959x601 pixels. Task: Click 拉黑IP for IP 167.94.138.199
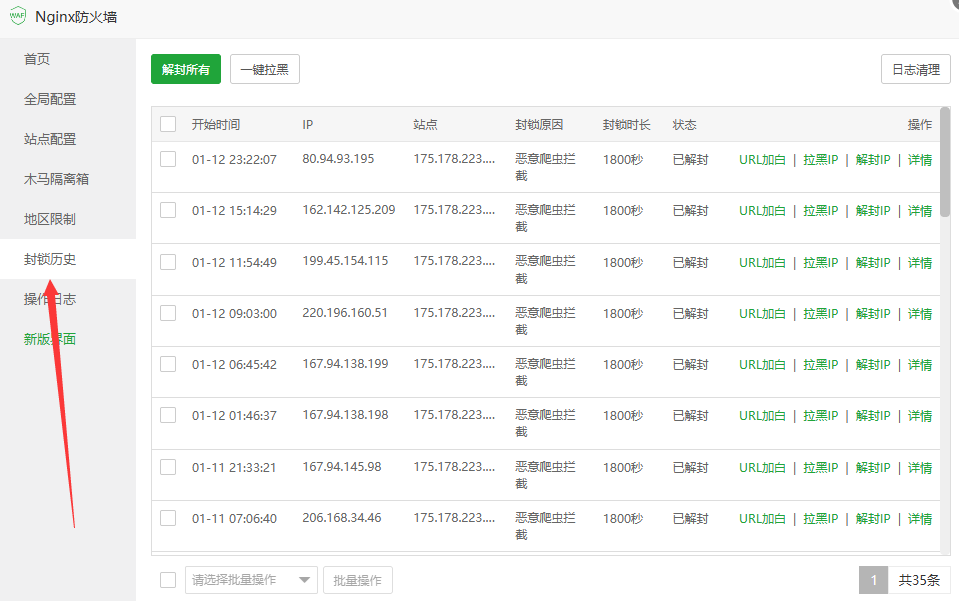click(x=821, y=365)
